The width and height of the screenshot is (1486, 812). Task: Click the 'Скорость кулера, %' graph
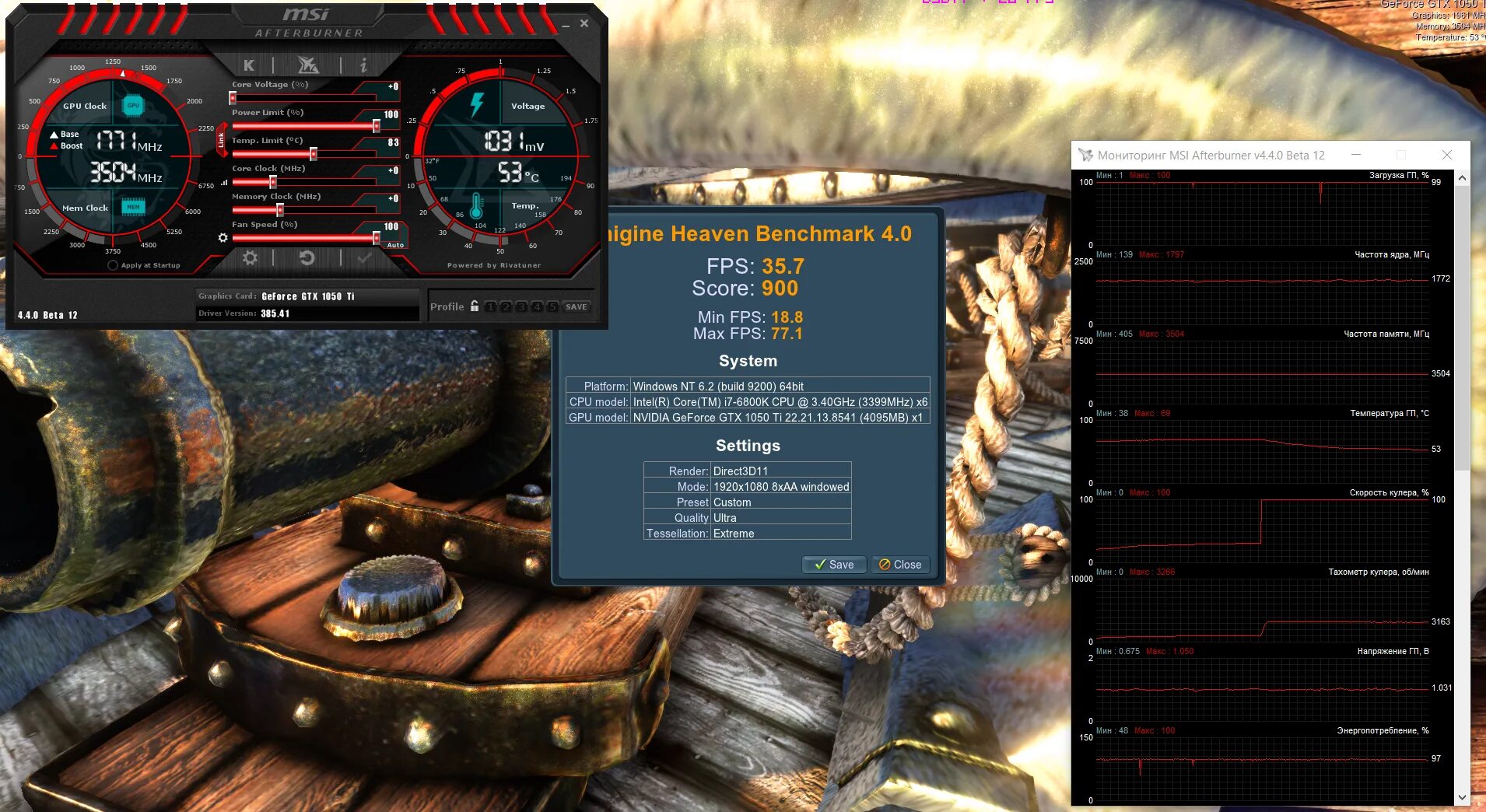[1262, 531]
